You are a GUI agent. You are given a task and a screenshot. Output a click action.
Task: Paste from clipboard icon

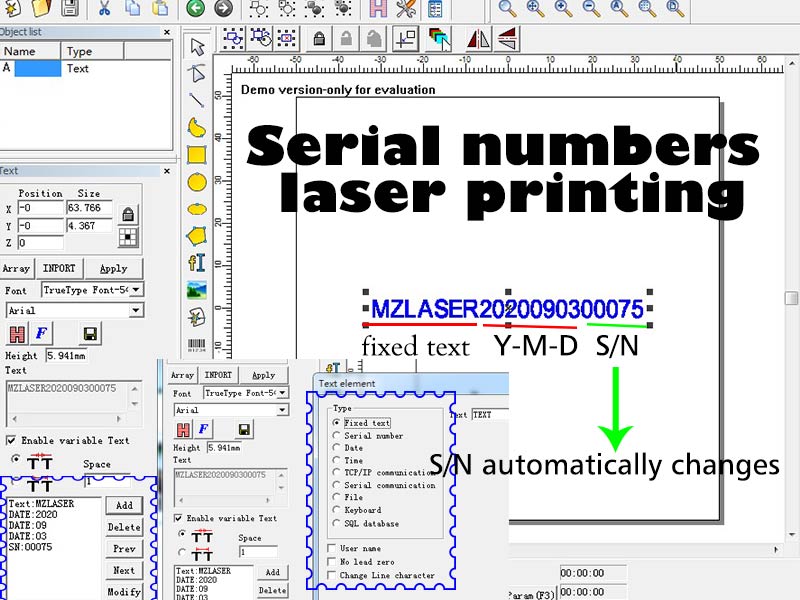(x=160, y=8)
